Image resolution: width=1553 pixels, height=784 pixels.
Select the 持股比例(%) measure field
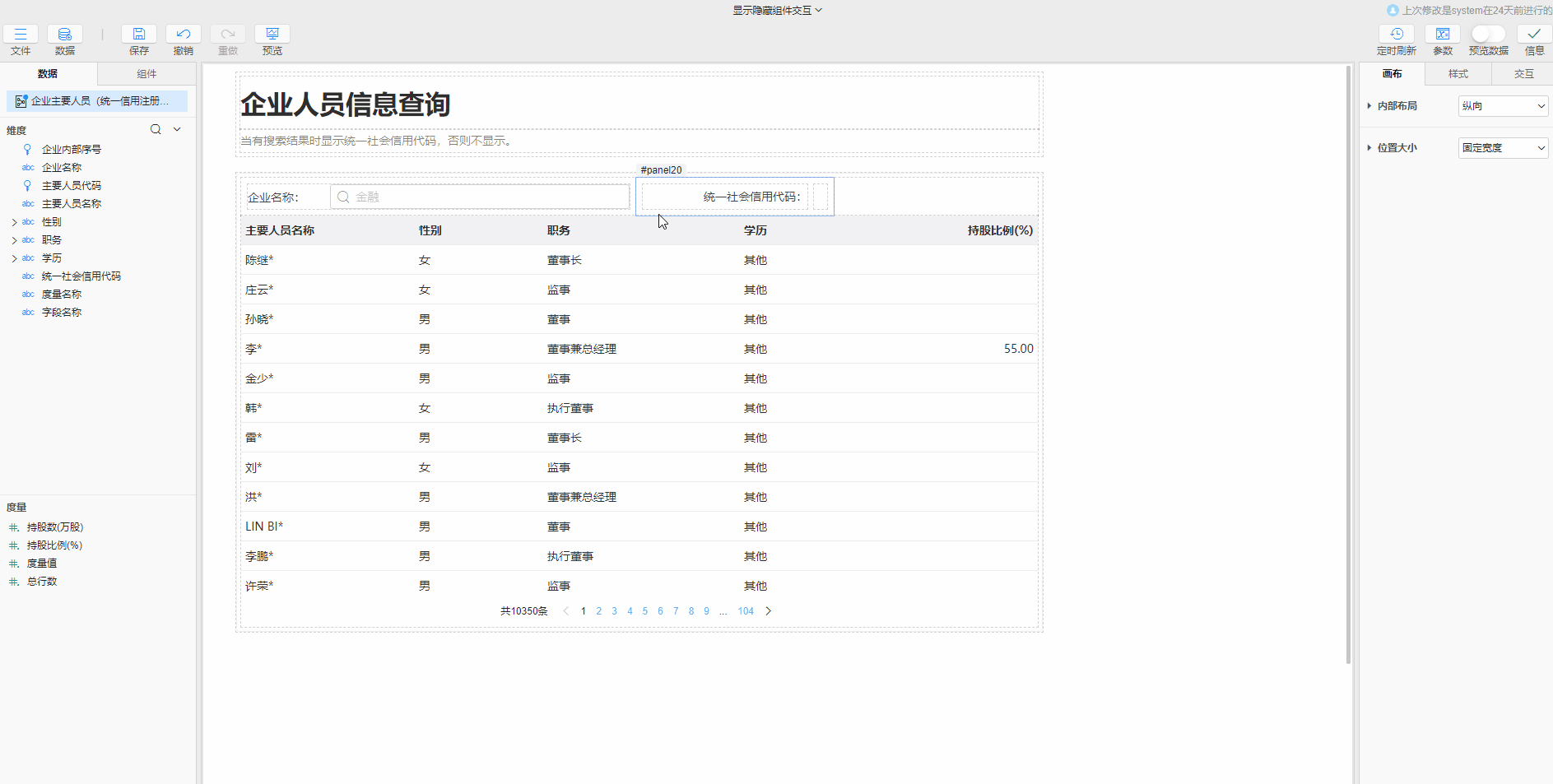coord(54,545)
